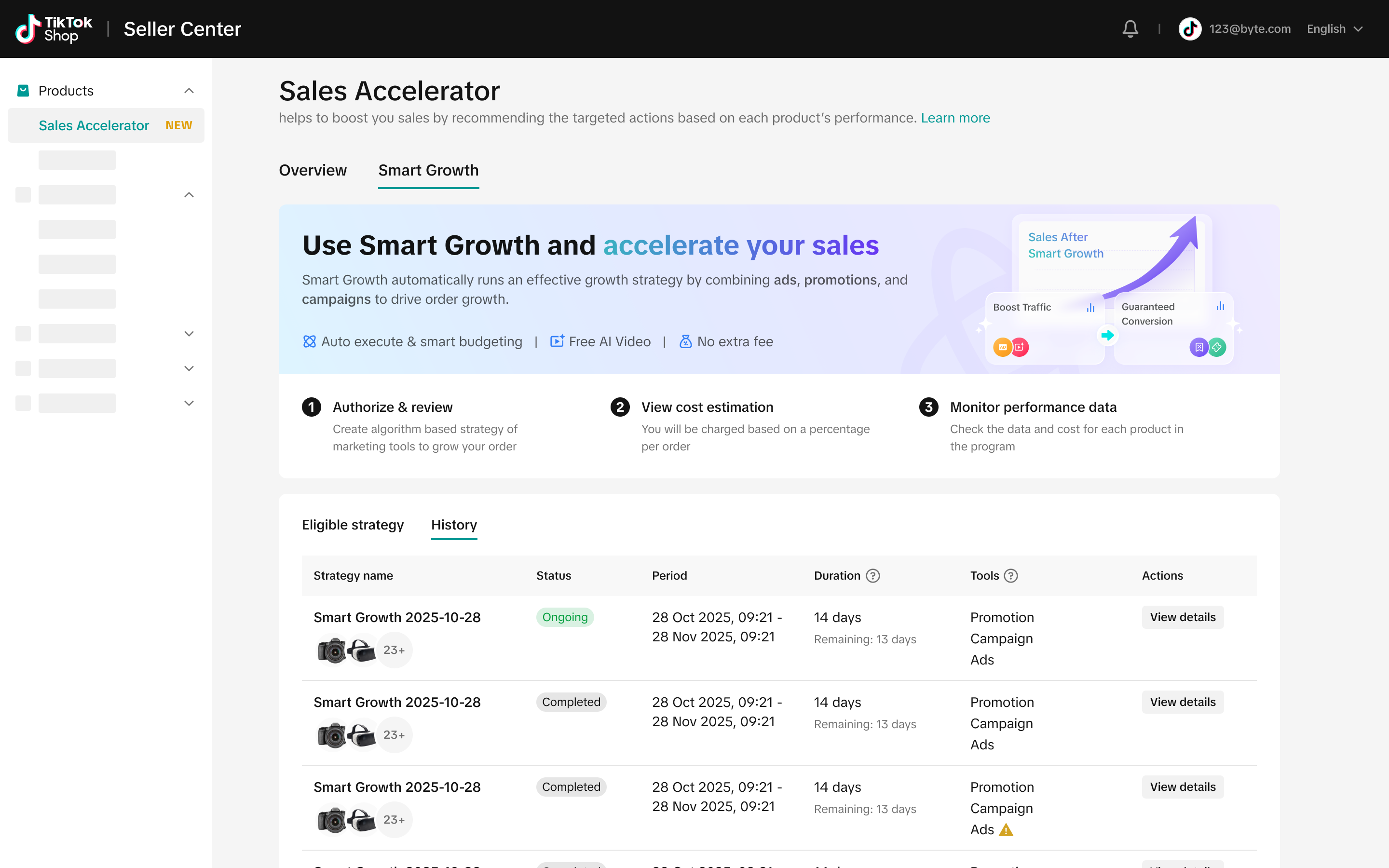This screenshot has height=868, width=1389.
Task: Click the Products sidebar icon
Action: (23, 91)
